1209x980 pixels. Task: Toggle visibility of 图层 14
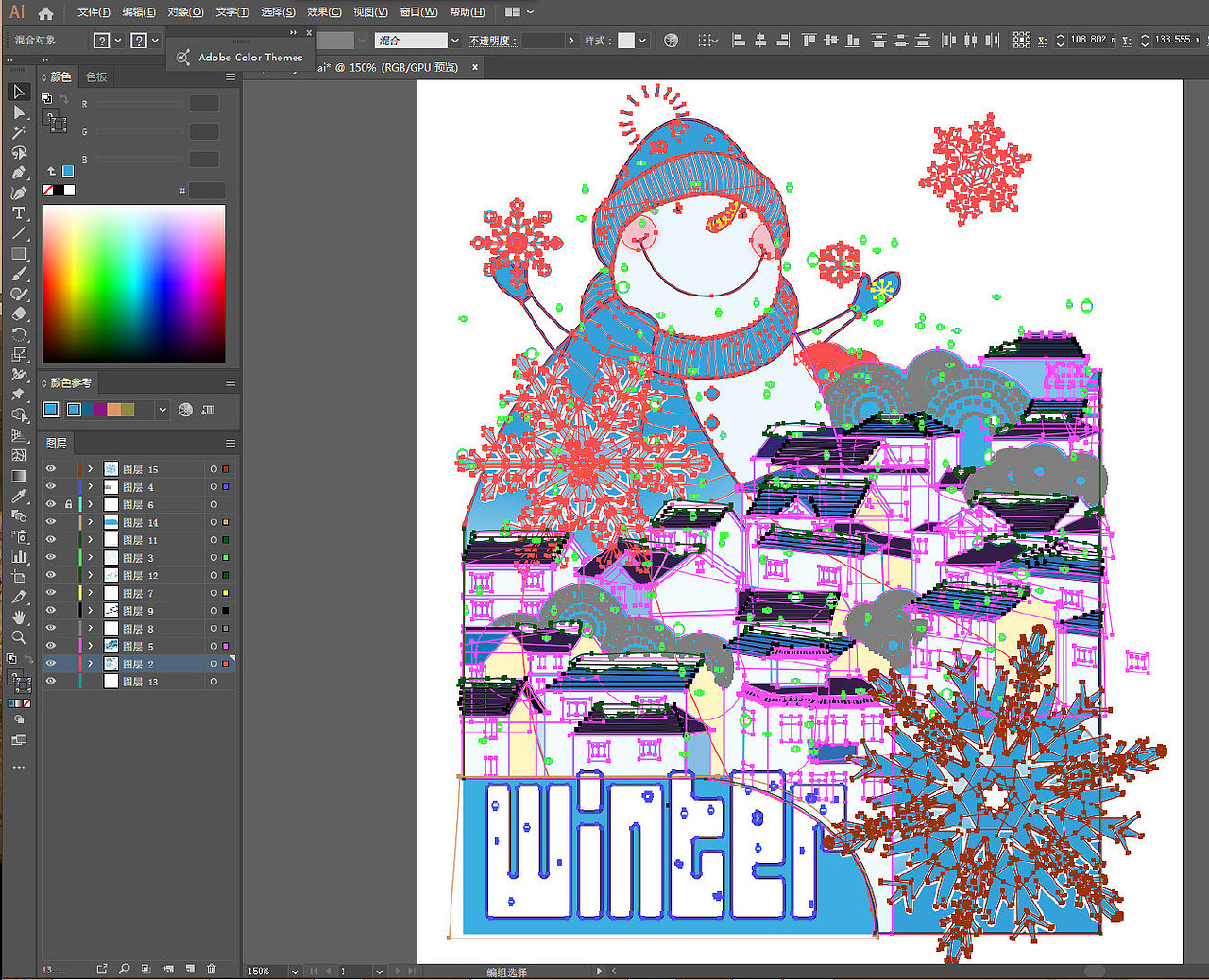coord(51,522)
